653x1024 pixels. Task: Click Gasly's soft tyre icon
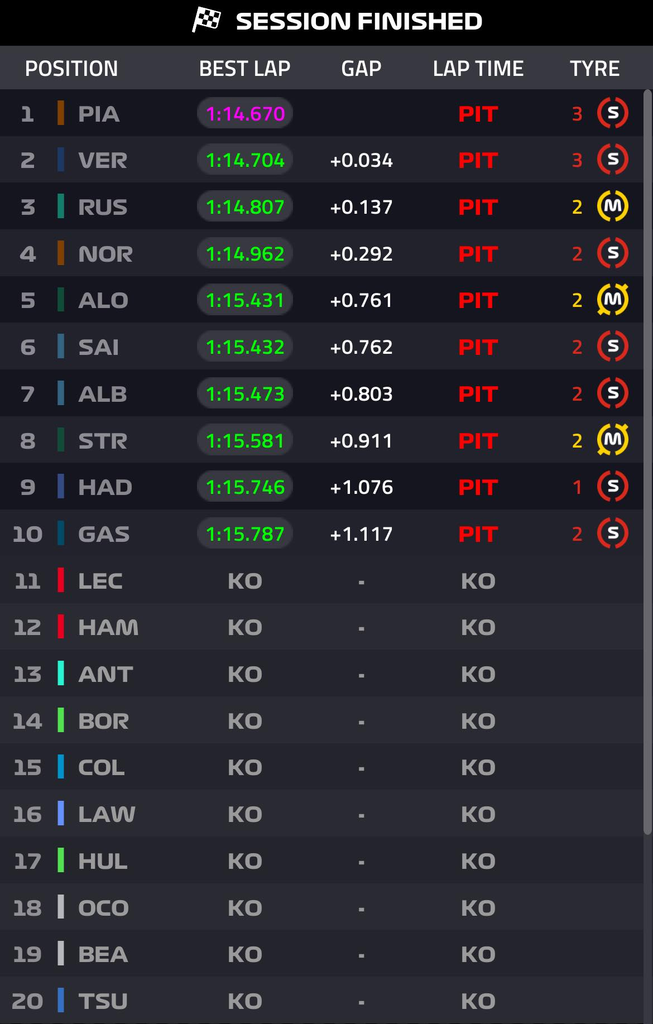point(613,533)
